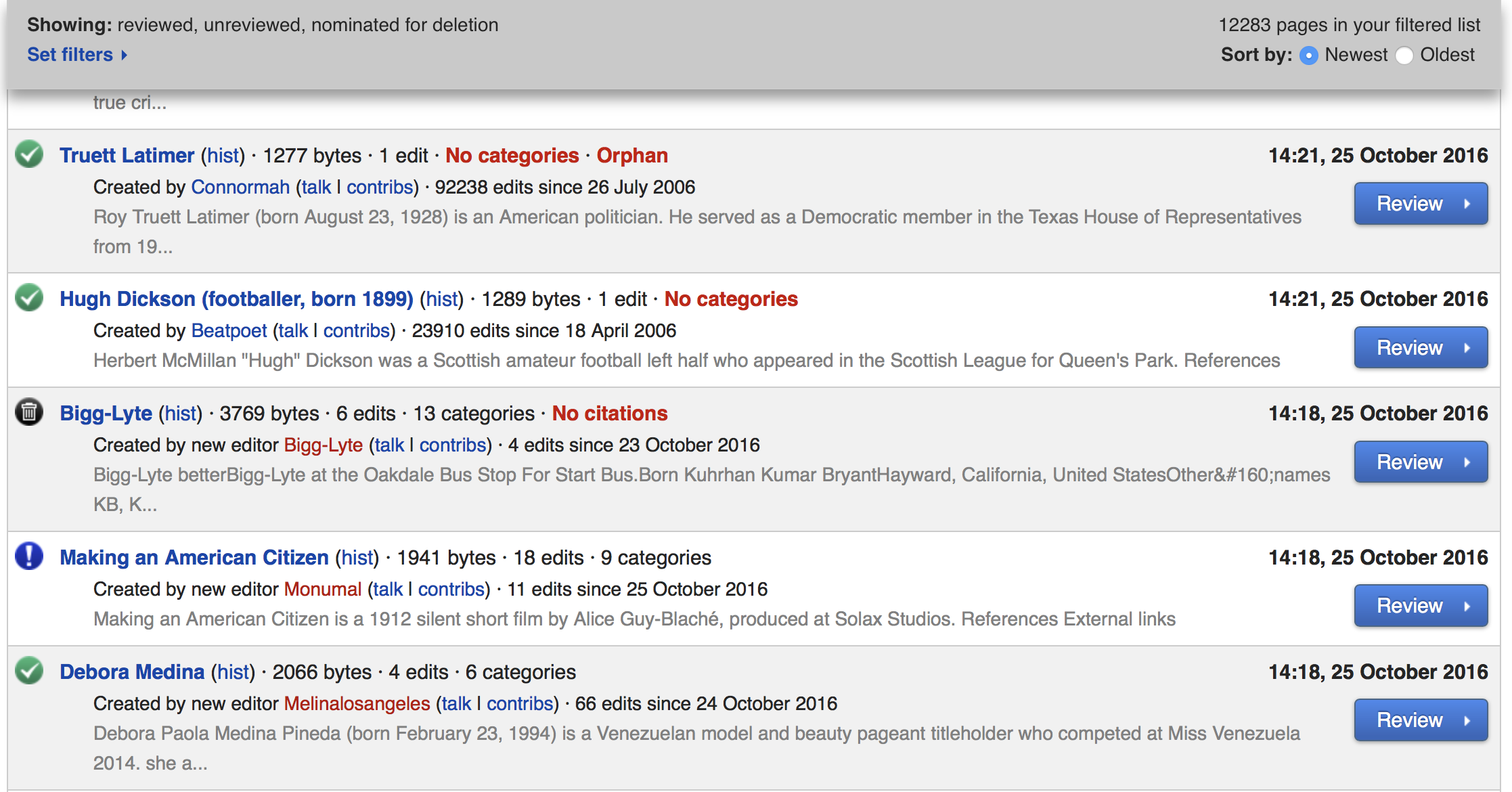
Task: Review the Truett Latimer page
Action: click(x=1421, y=203)
